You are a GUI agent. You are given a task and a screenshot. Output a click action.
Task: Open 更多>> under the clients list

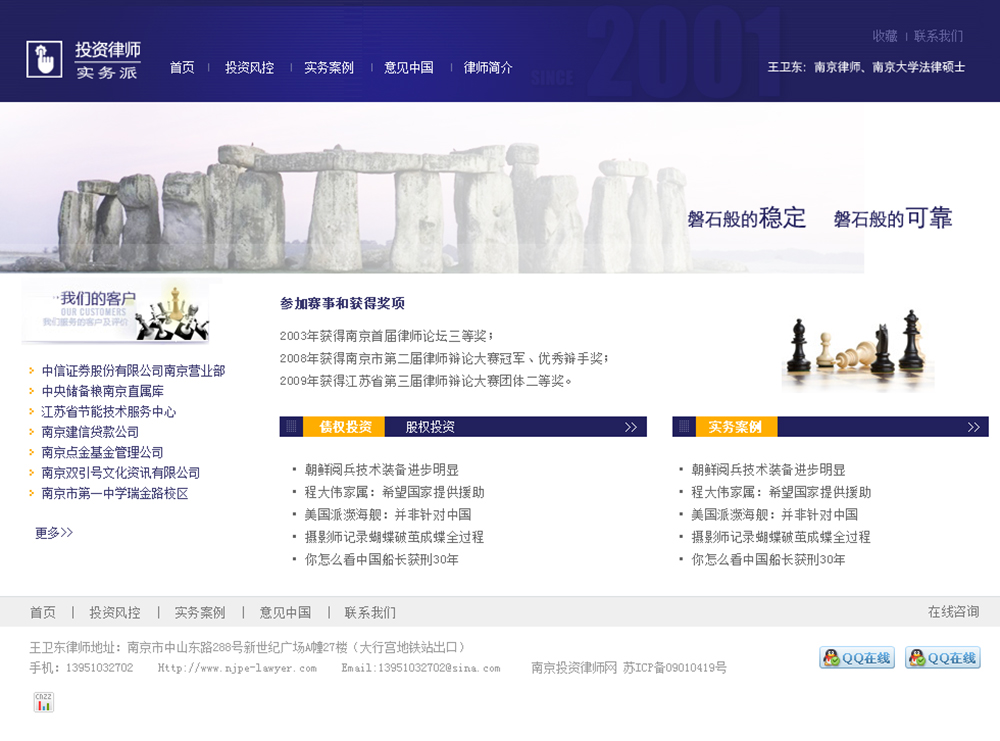click(x=54, y=533)
